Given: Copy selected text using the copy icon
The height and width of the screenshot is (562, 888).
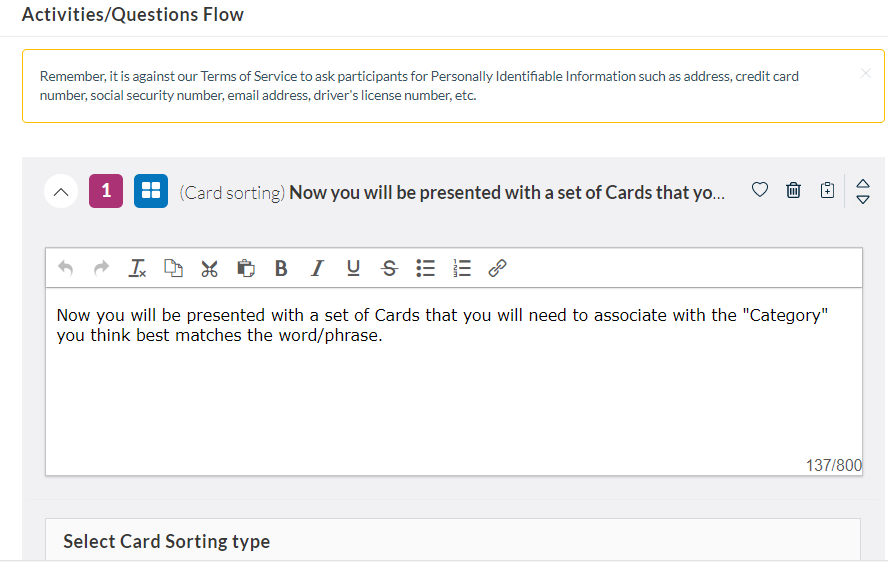Looking at the screenshot, I should pyautogui.click(x=173, y=268).
